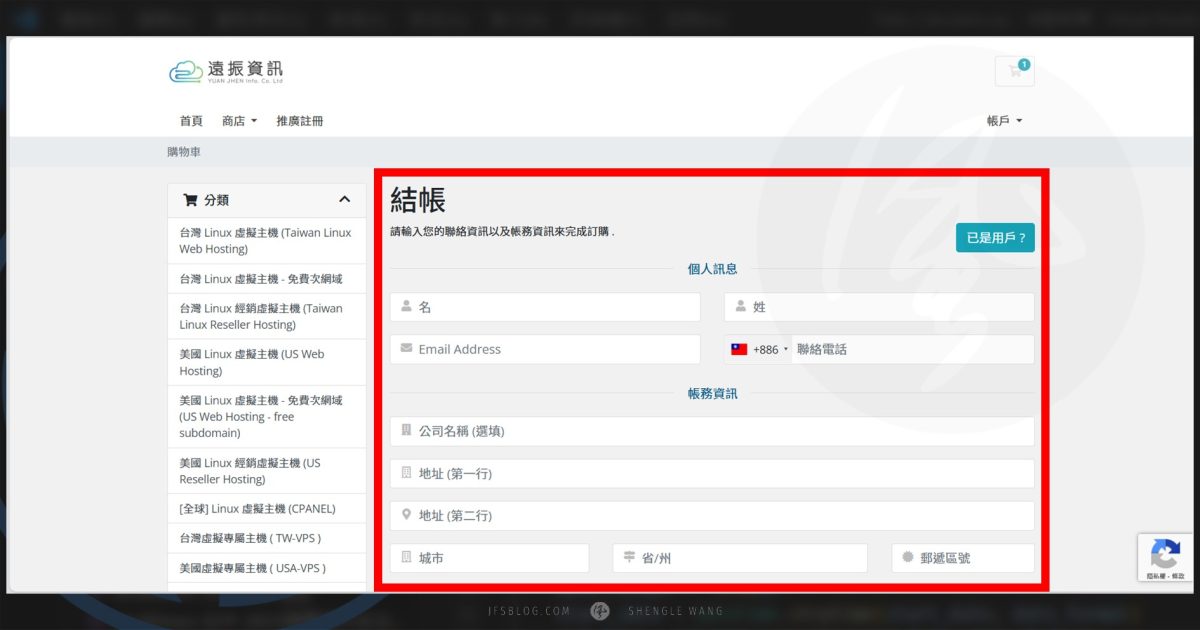Click the 已是用戶? button

coord(995,237)
